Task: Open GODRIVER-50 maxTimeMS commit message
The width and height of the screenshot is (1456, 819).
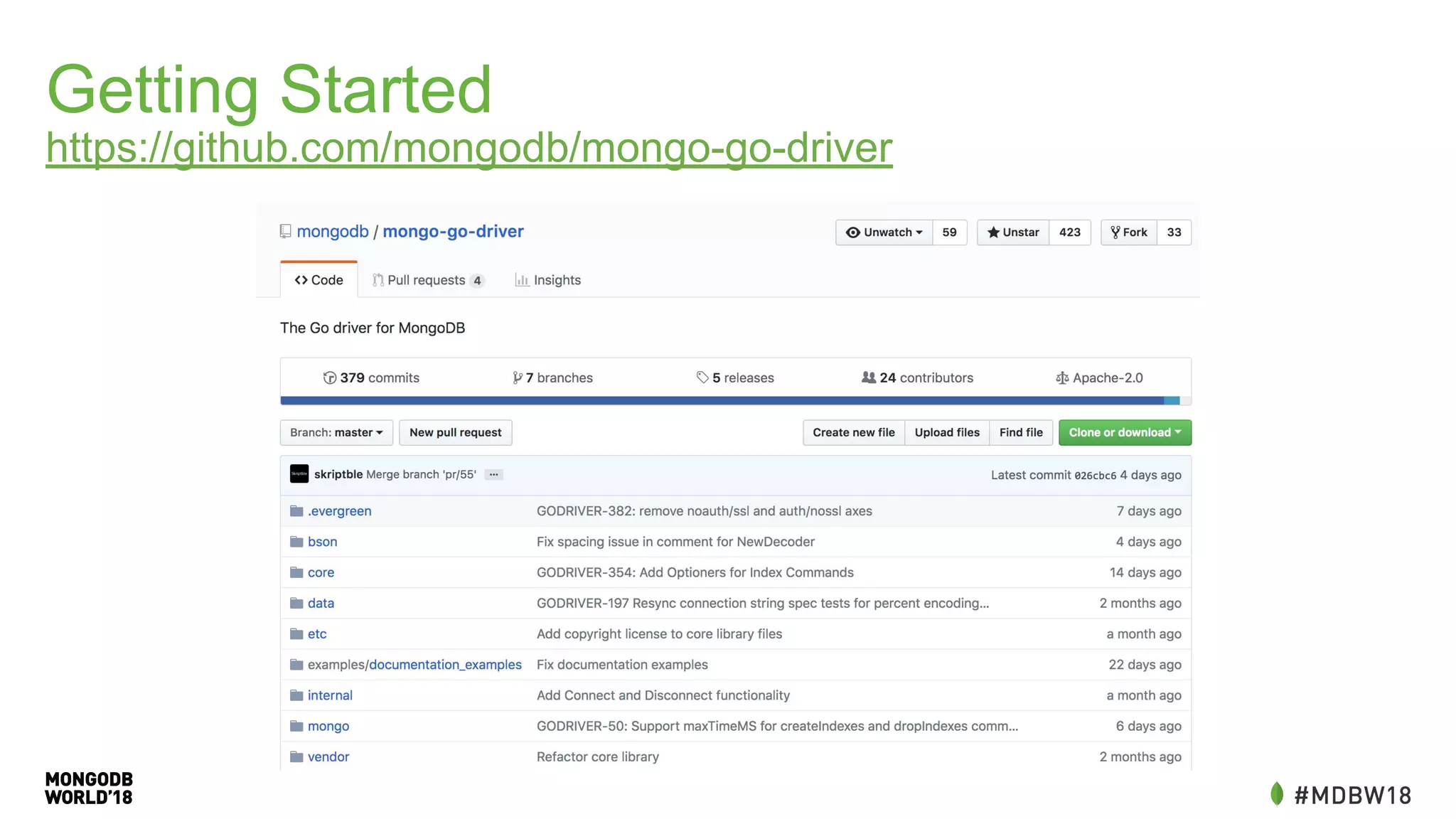Action: coord(777,727)
